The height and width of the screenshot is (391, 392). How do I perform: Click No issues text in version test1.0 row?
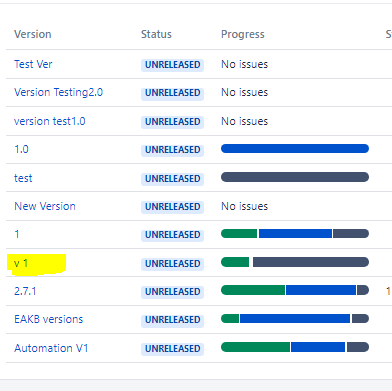pos(245,121)
